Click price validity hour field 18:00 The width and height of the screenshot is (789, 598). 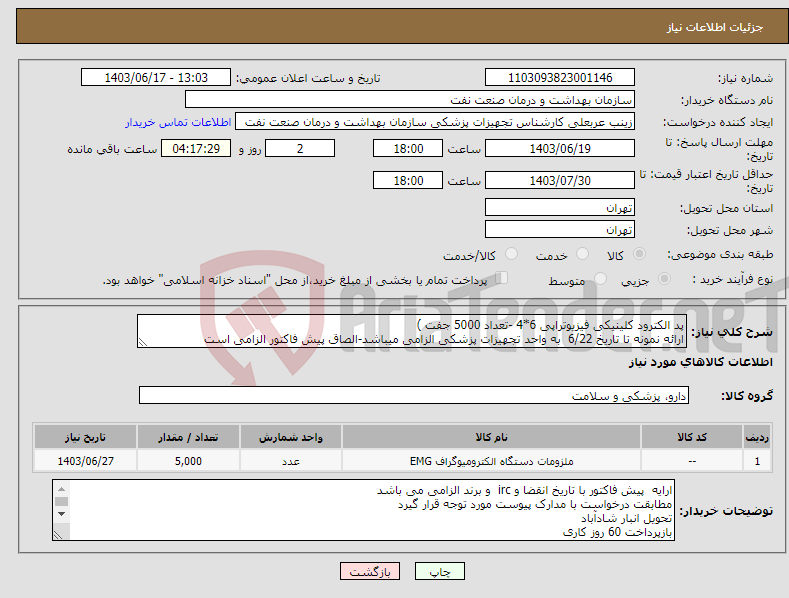tap(408, 180)
